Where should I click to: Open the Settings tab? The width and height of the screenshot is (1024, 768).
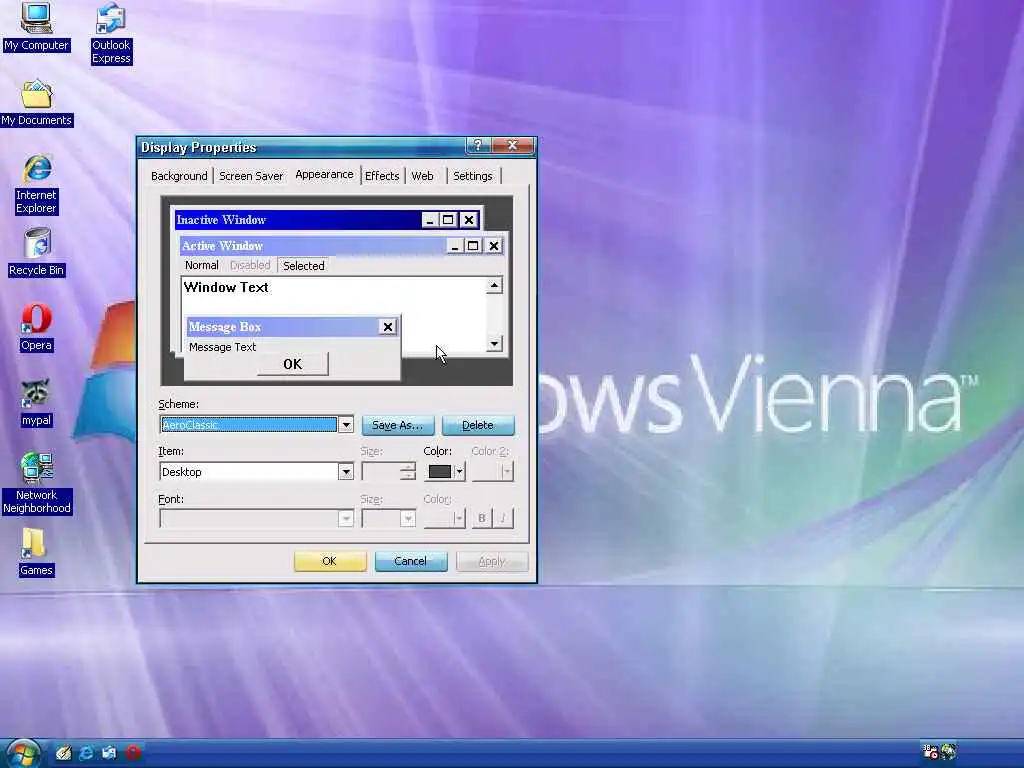point(473,176)
